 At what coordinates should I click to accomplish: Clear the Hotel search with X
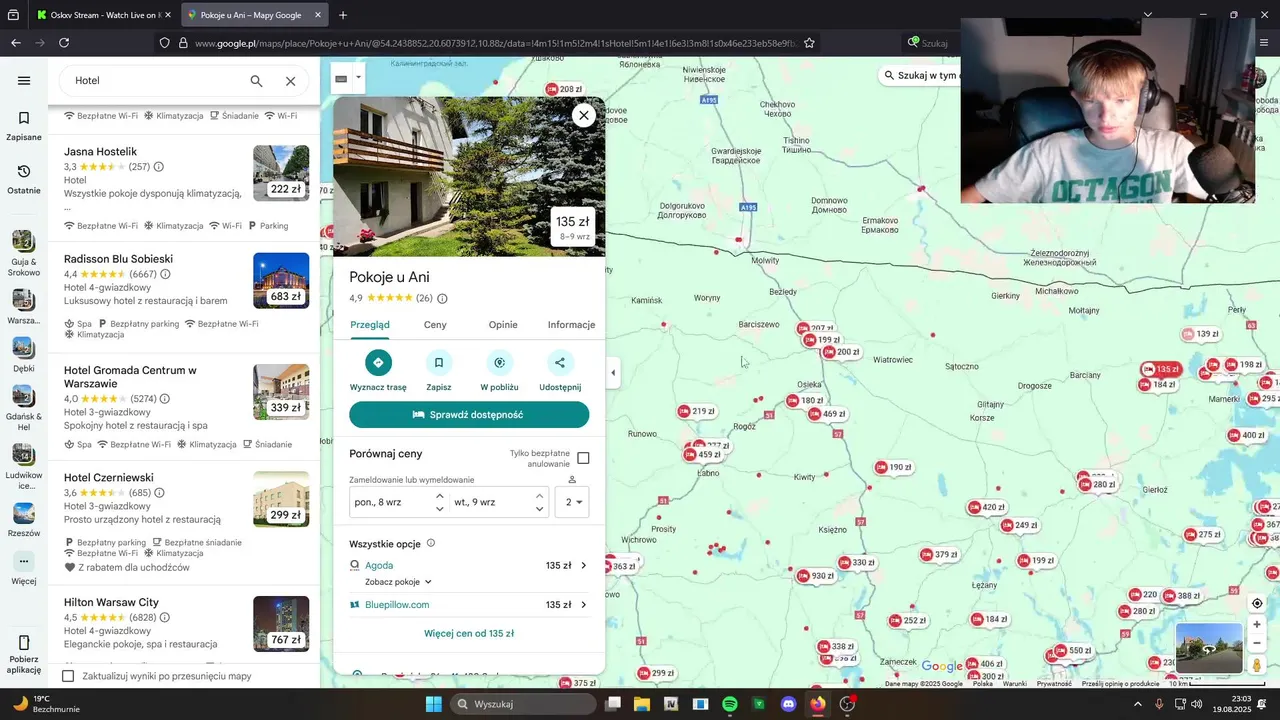[290, 81]
